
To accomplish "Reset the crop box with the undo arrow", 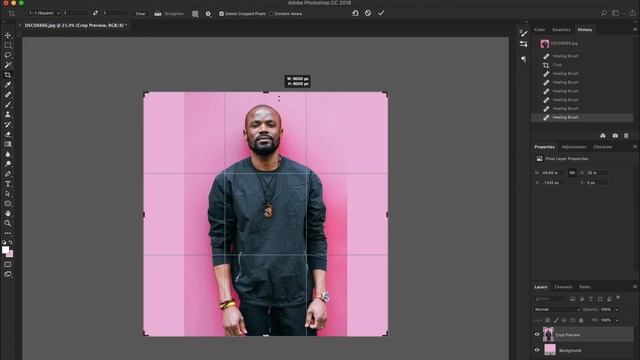I will click(x=355, y=13).
